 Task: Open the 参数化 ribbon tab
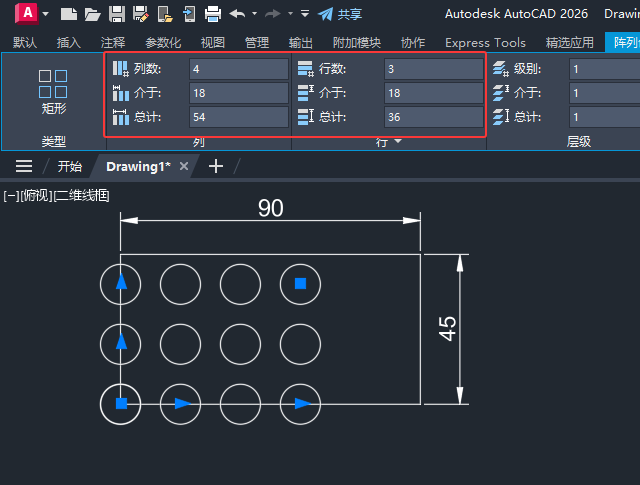[163, 42]
